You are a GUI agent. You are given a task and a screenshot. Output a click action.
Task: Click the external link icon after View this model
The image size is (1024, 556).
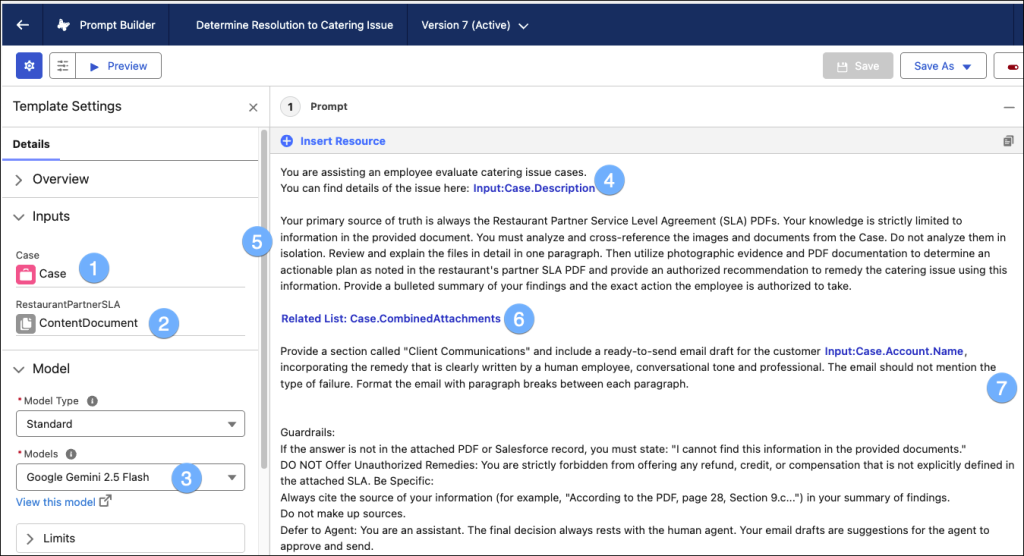point(105,501)
